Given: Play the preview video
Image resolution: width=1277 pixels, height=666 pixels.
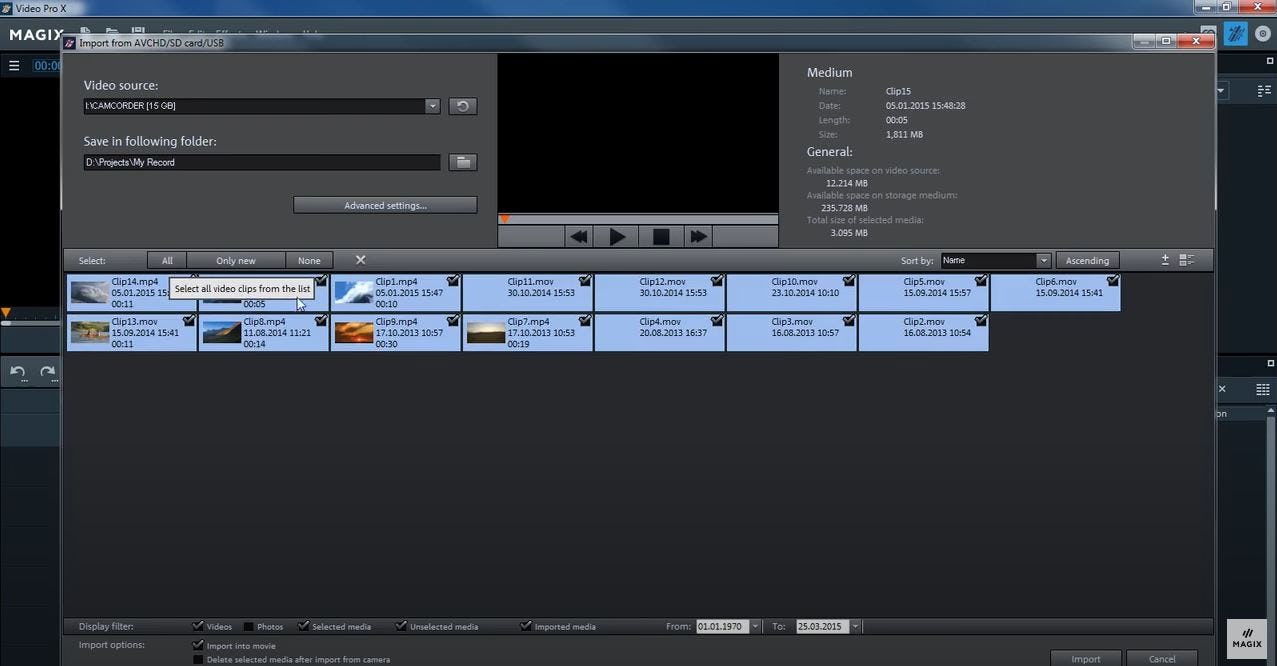Looking at the screenshot, I should pos(617,237).
